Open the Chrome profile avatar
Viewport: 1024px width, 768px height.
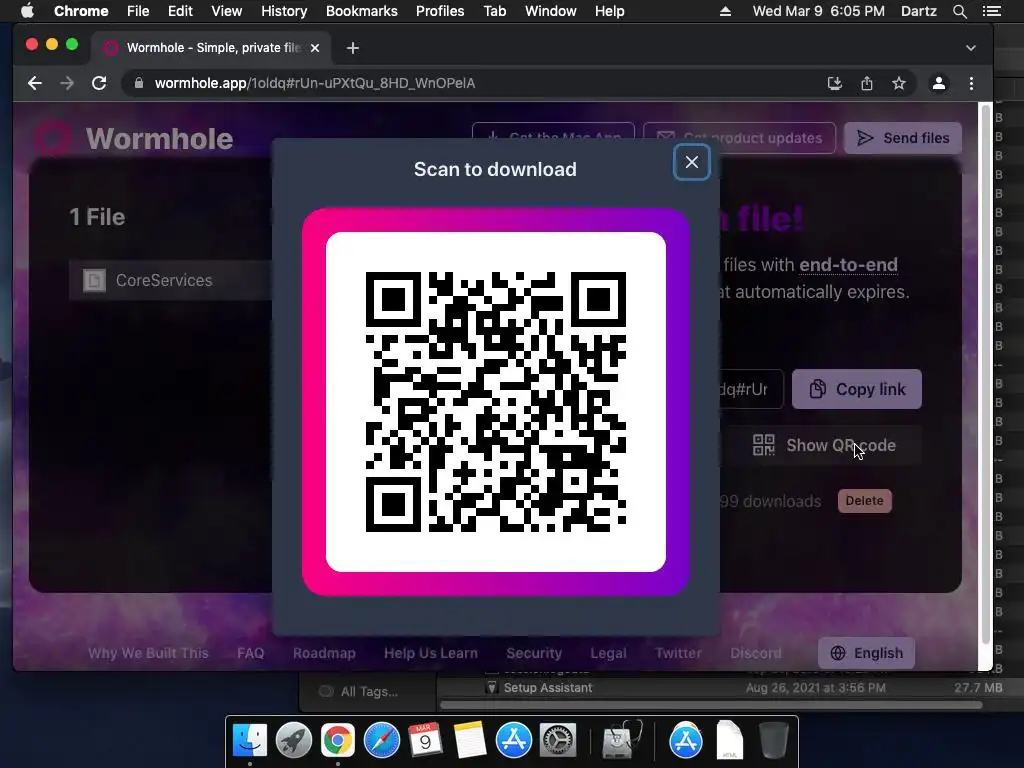pyautogui.click(x=938, y=83)
